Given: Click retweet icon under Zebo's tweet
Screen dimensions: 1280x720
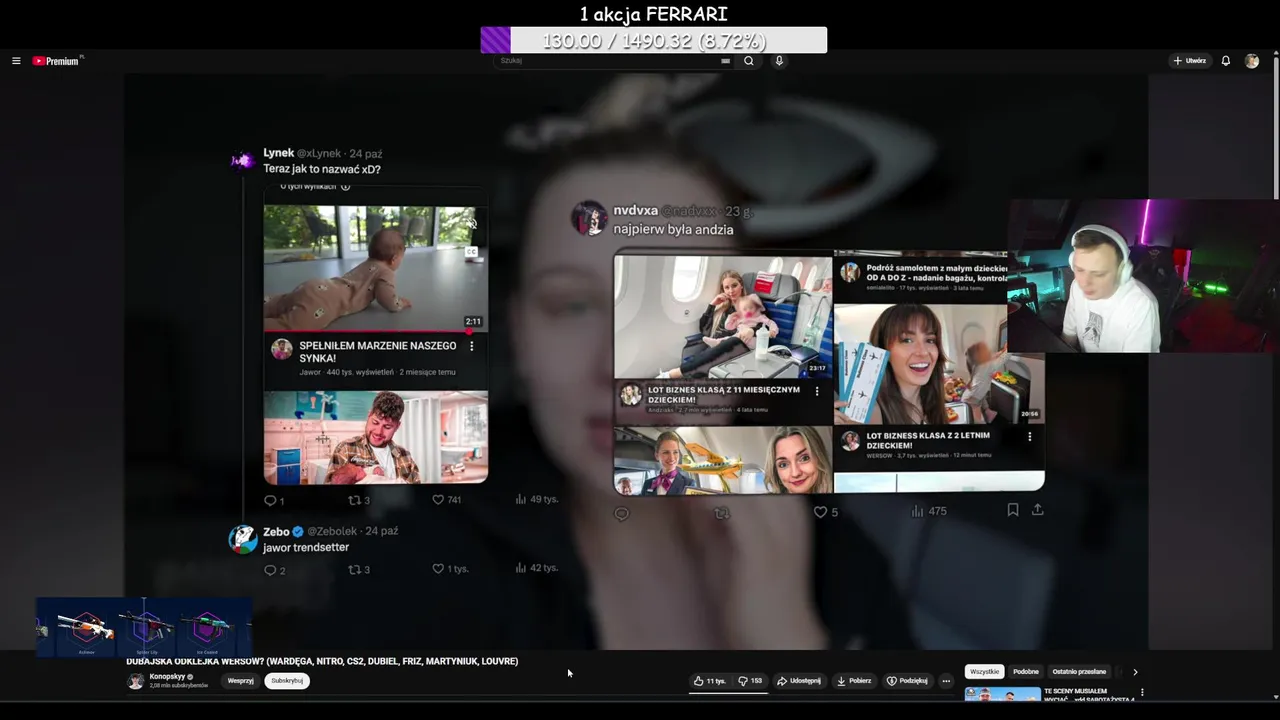Looking at the screenshot, I should [354, 570].
